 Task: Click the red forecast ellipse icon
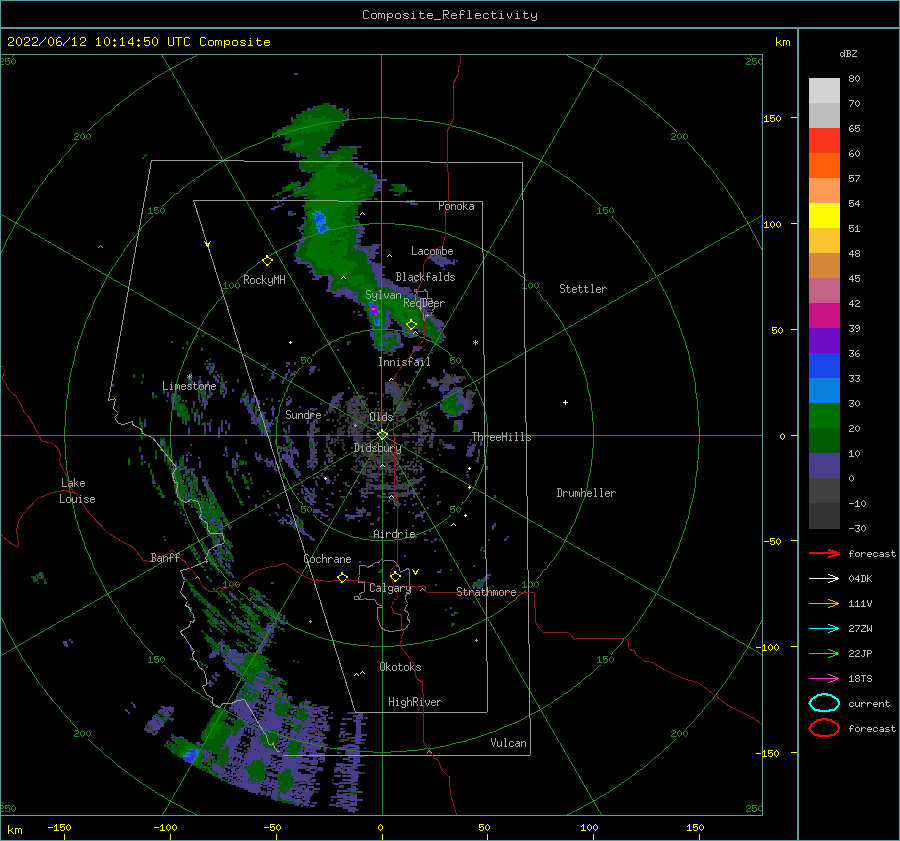tap(824, 728)
